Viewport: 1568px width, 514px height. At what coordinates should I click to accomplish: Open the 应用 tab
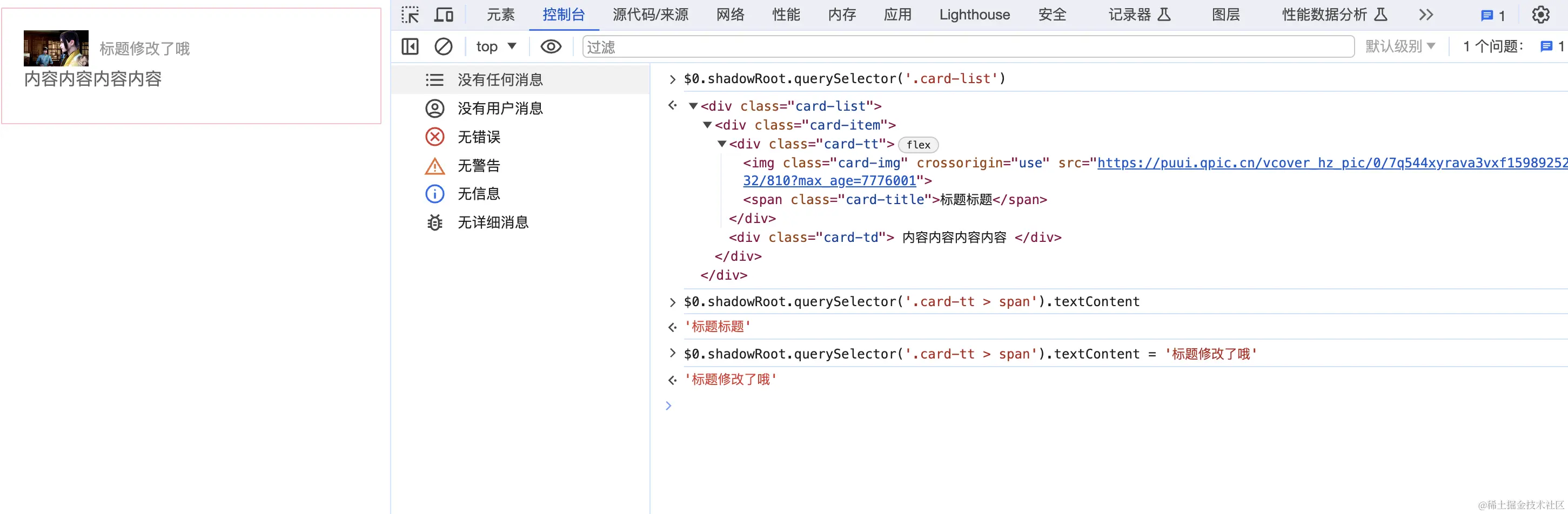click(x=898, y=15)
